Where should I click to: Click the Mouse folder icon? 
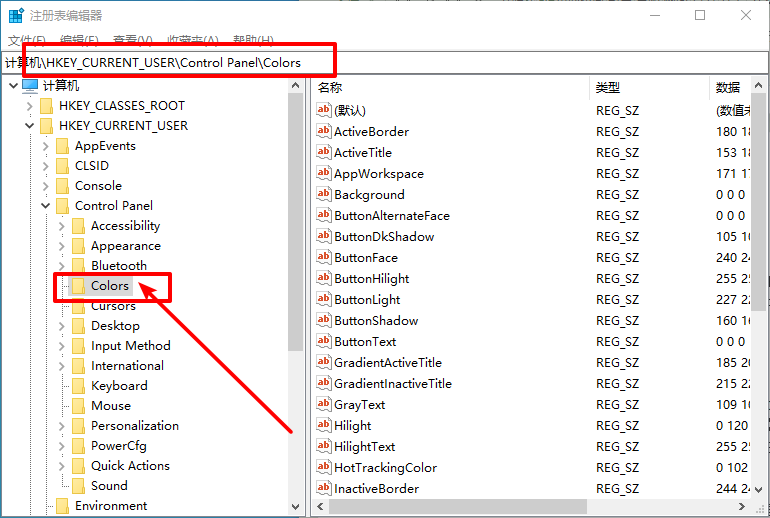tap(79, 406)
